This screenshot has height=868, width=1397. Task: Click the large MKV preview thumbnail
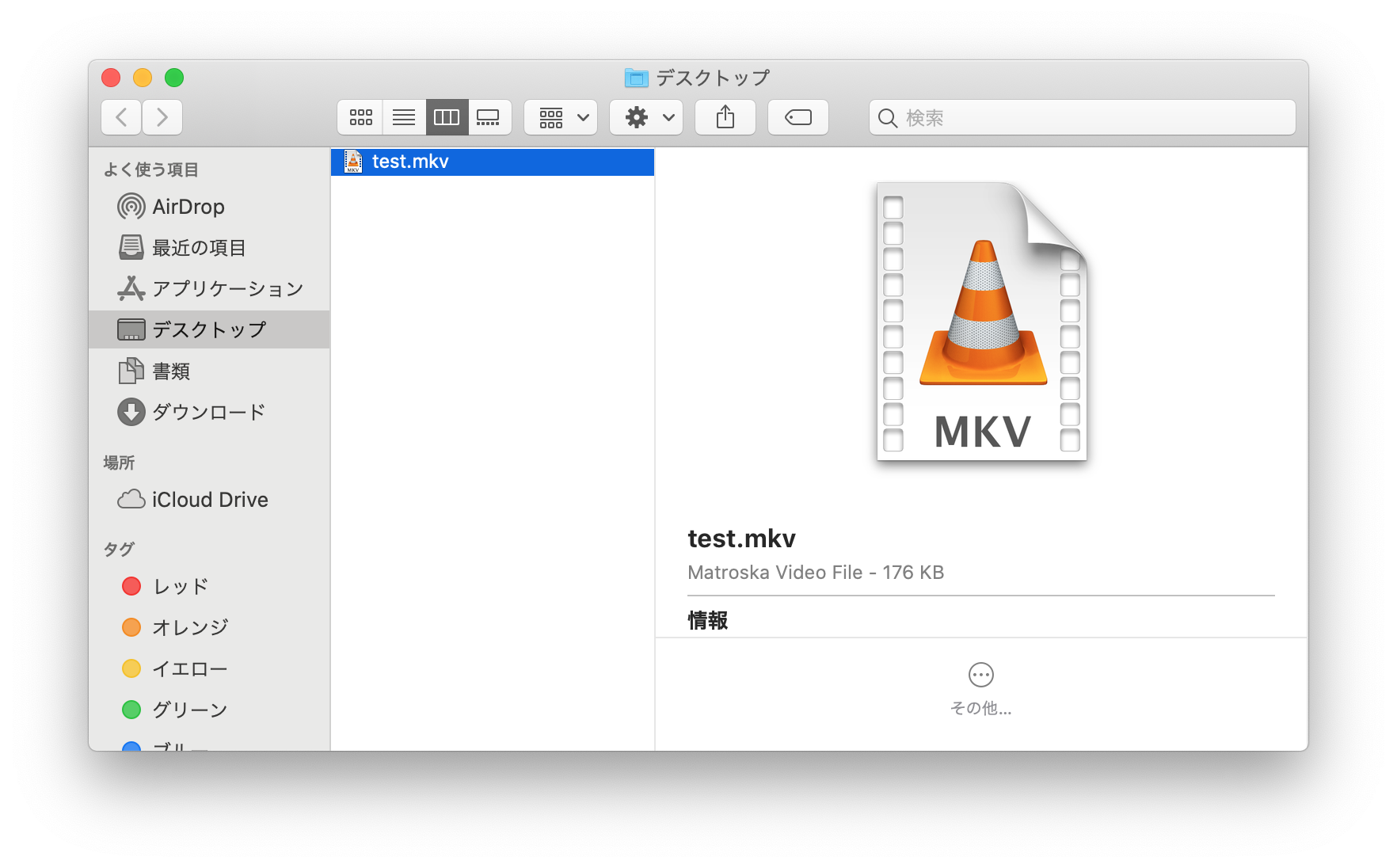(982, 322)
